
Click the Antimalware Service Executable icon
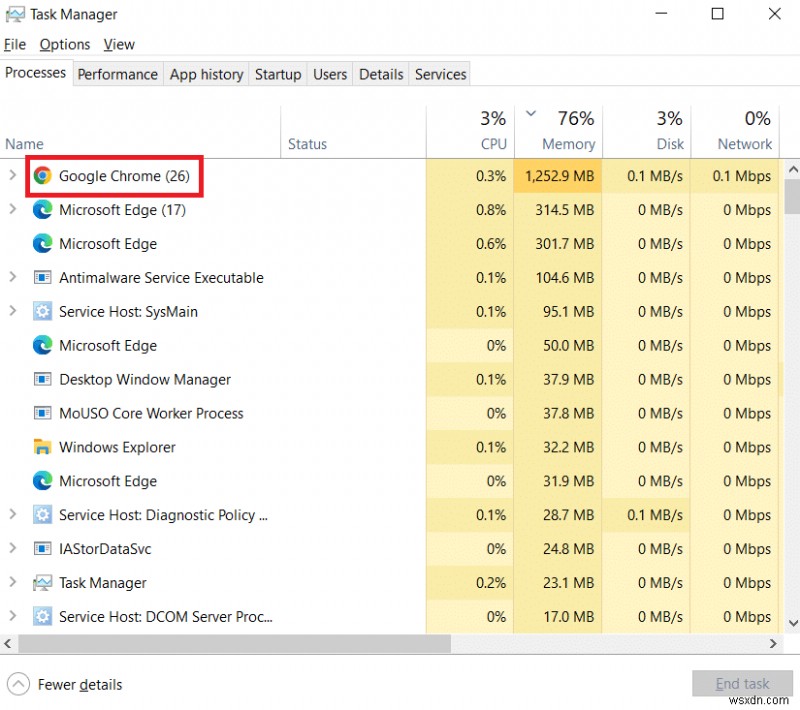coord(42,277)
